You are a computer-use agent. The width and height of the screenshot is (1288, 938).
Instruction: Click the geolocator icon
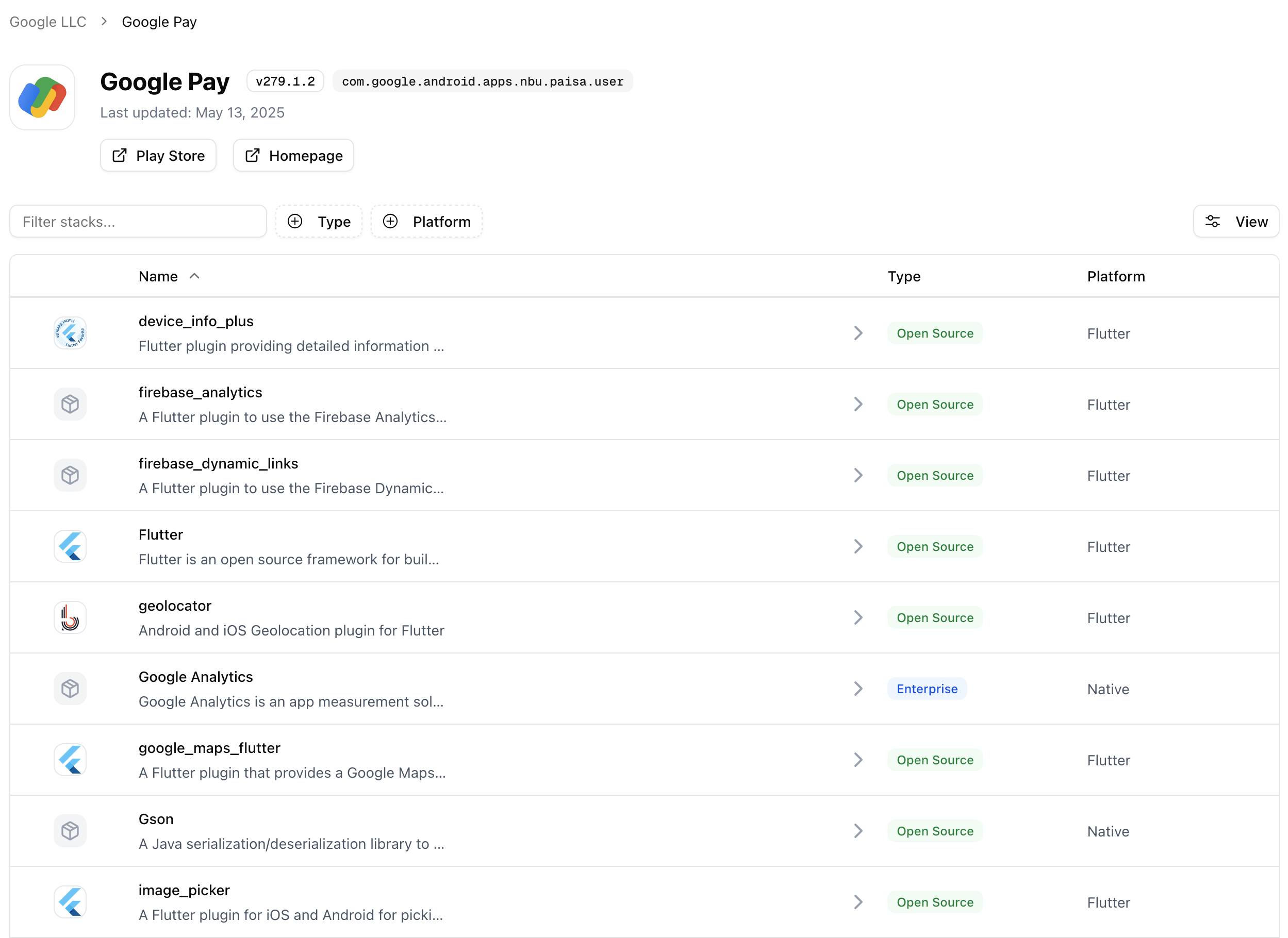tap(70, 617)
